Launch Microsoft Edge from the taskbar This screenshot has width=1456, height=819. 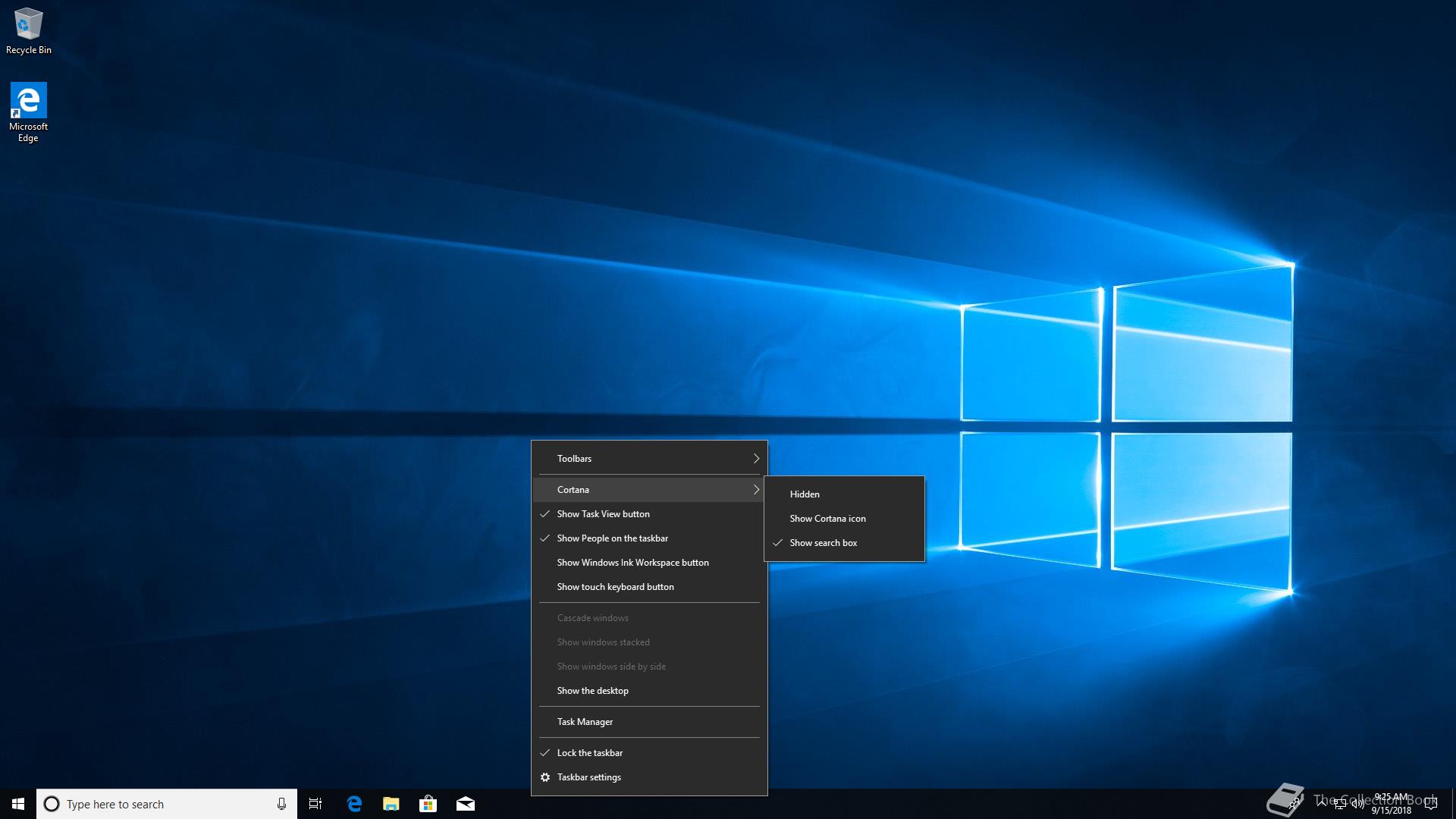[x=354, y=804]
